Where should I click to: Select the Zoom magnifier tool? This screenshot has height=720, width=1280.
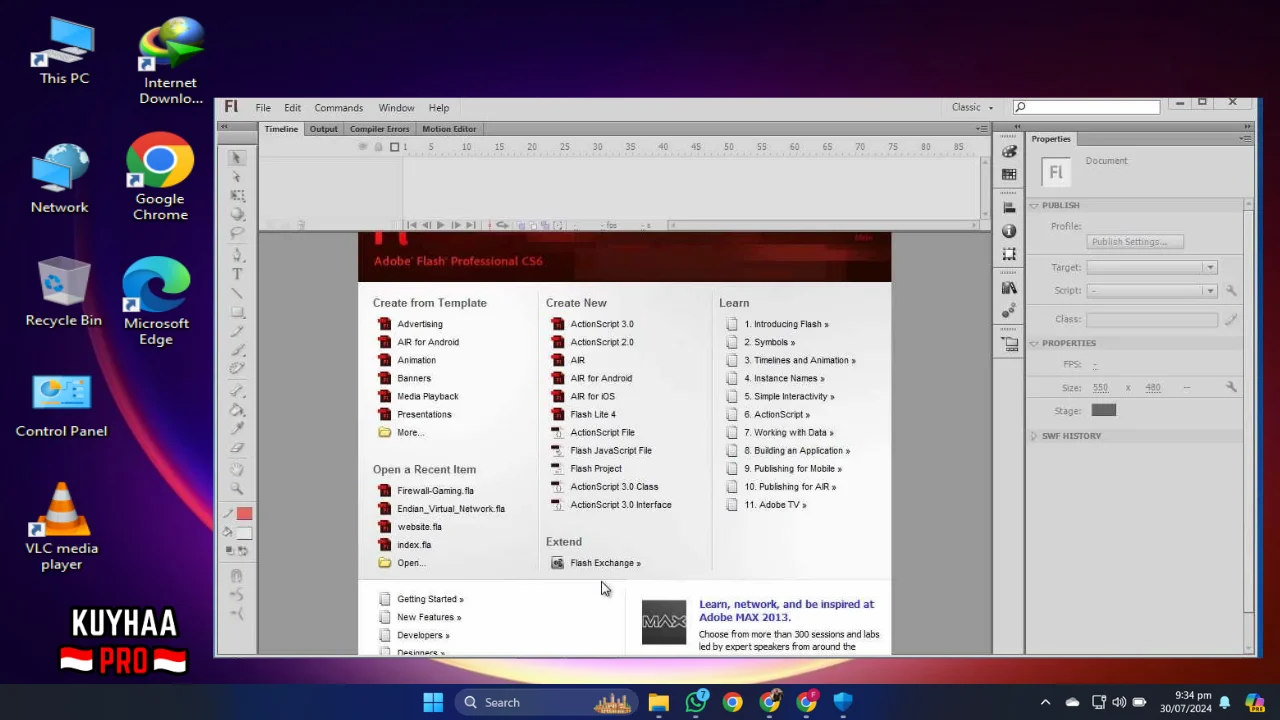coord(237,489)
